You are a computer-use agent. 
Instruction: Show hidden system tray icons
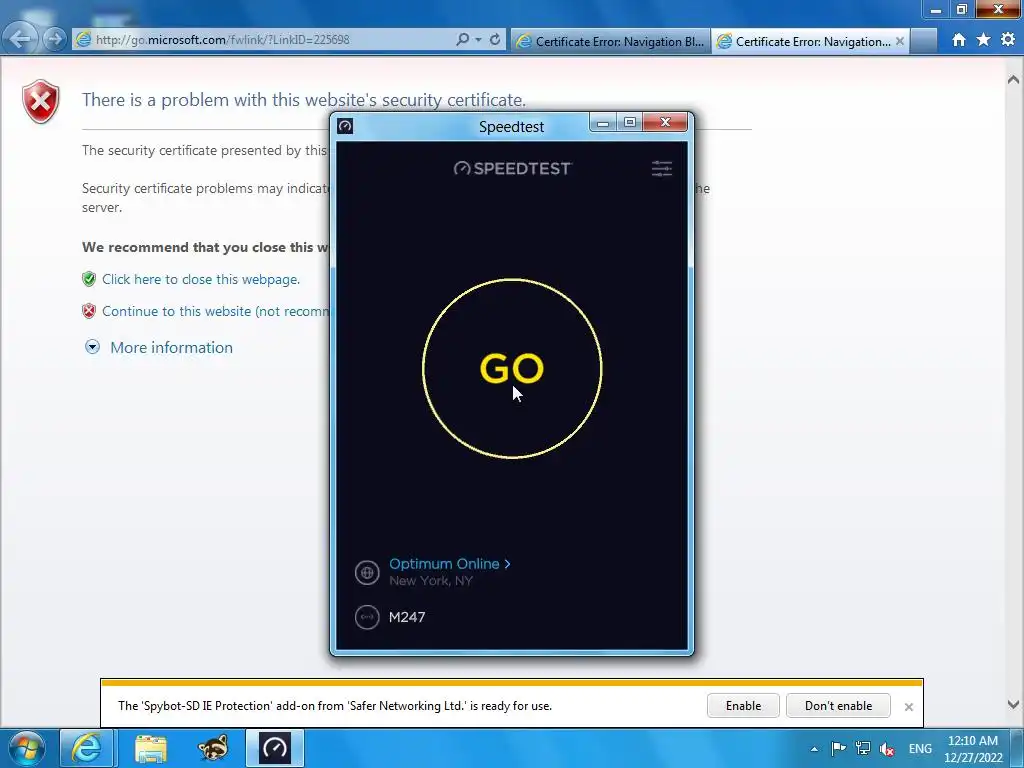click(x=814, y=749)
